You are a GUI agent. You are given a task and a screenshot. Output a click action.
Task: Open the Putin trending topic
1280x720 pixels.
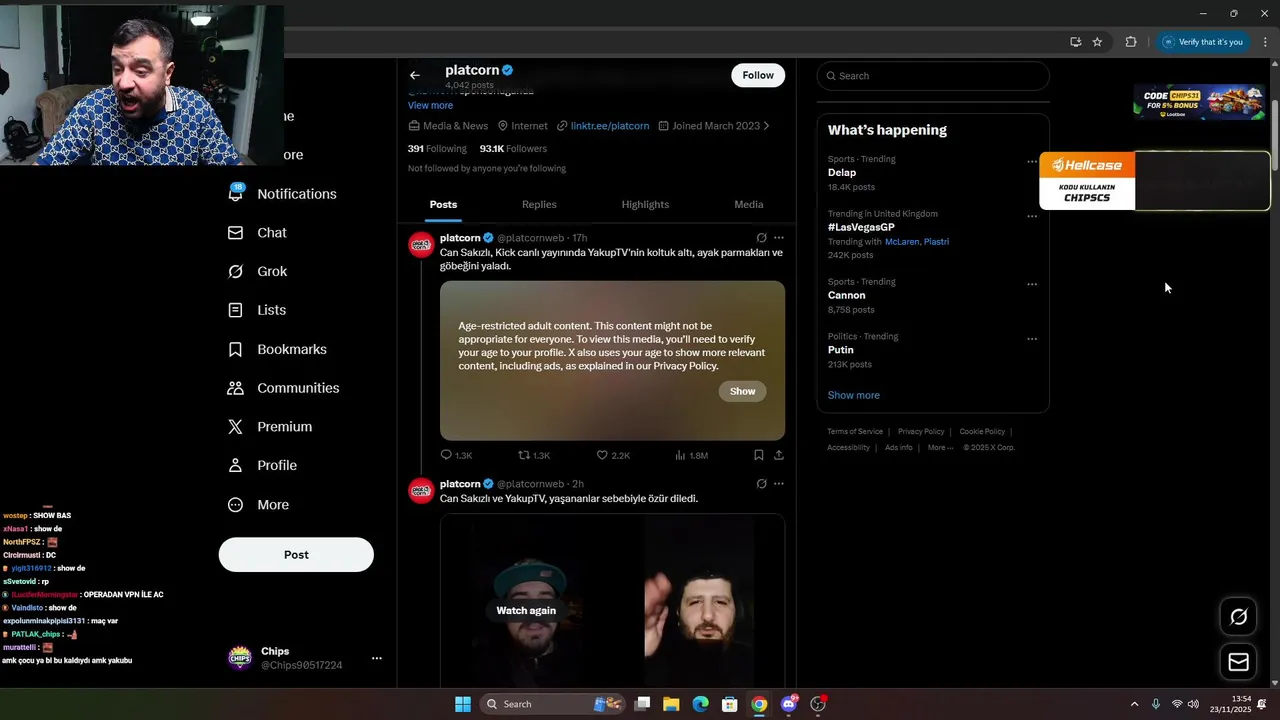tap(841, 350)
